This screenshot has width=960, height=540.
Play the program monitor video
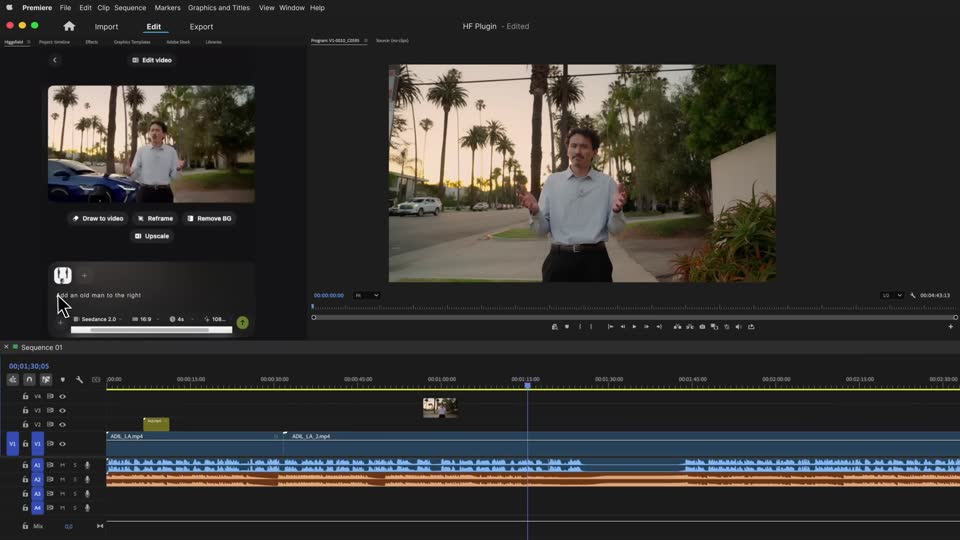634,327
